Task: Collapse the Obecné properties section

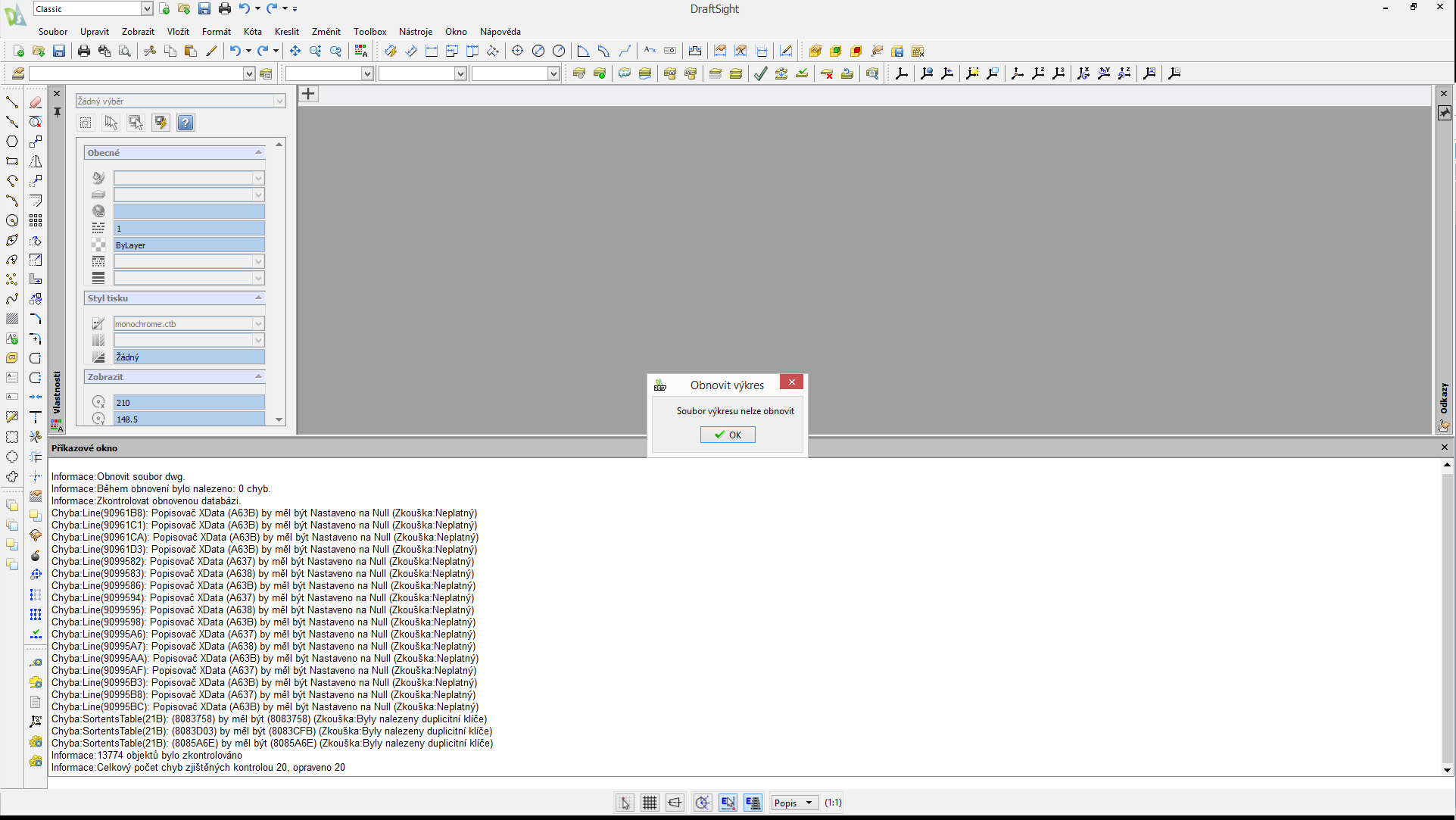Action: point(258,153)
